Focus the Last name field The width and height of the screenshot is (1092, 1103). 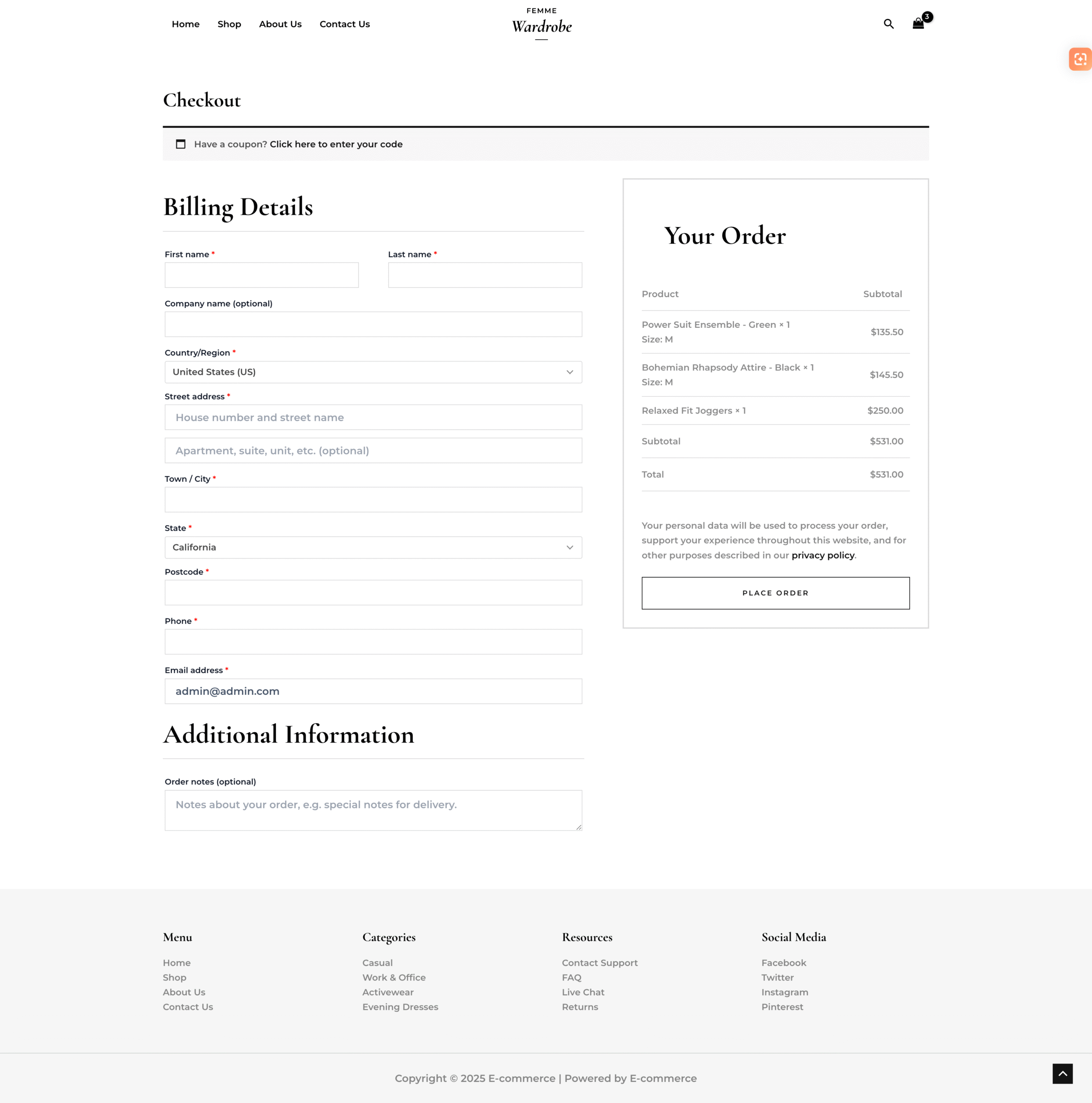[x=485, y=275]
